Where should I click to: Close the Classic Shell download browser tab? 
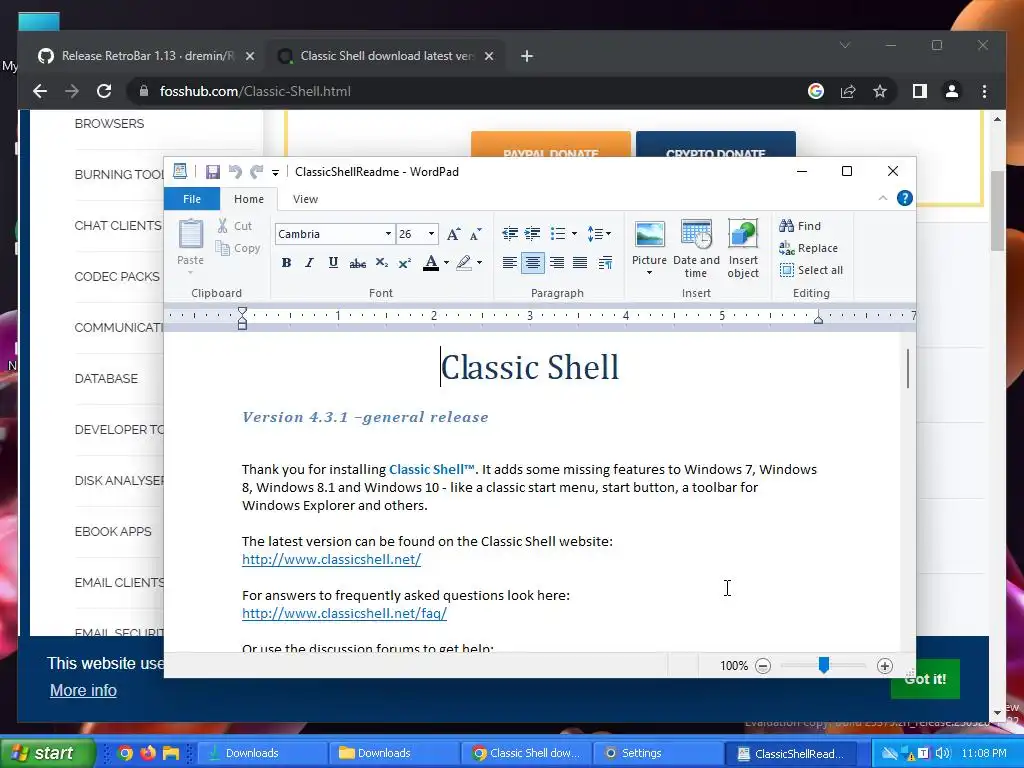pyautogui.click(x=488, y=56)
